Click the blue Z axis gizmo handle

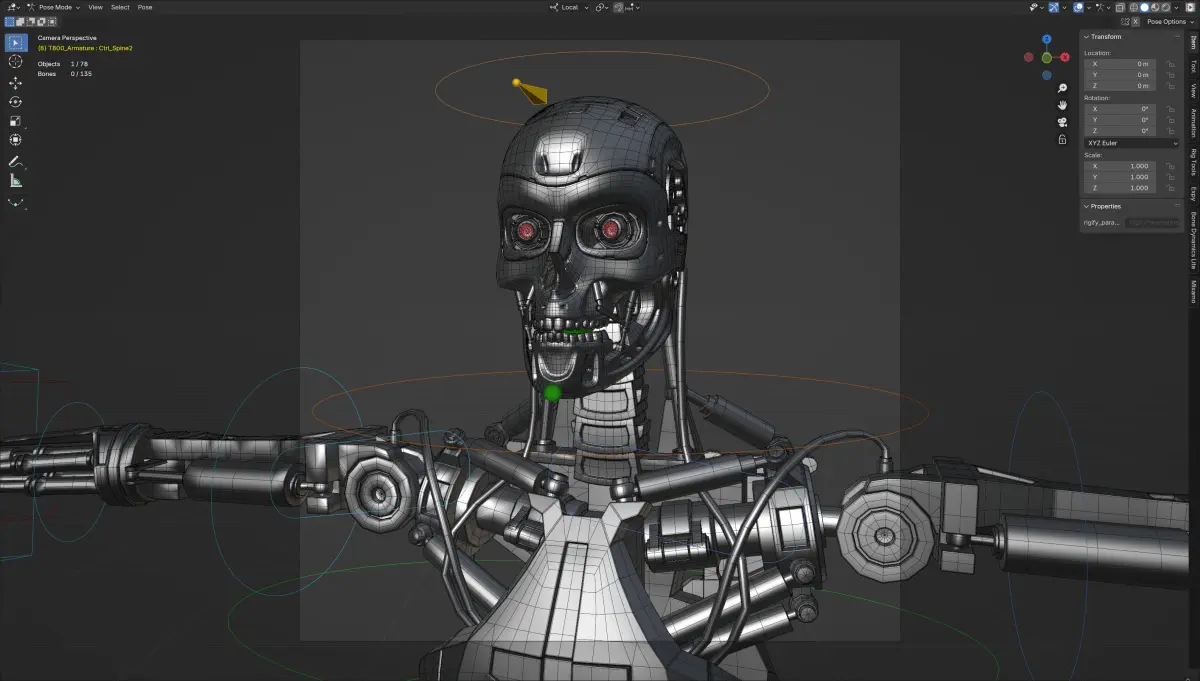1046,40
